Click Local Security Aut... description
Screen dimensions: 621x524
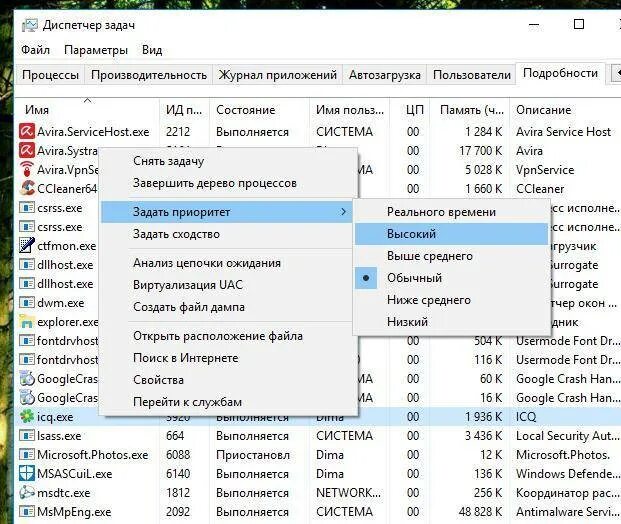(568, 436)
